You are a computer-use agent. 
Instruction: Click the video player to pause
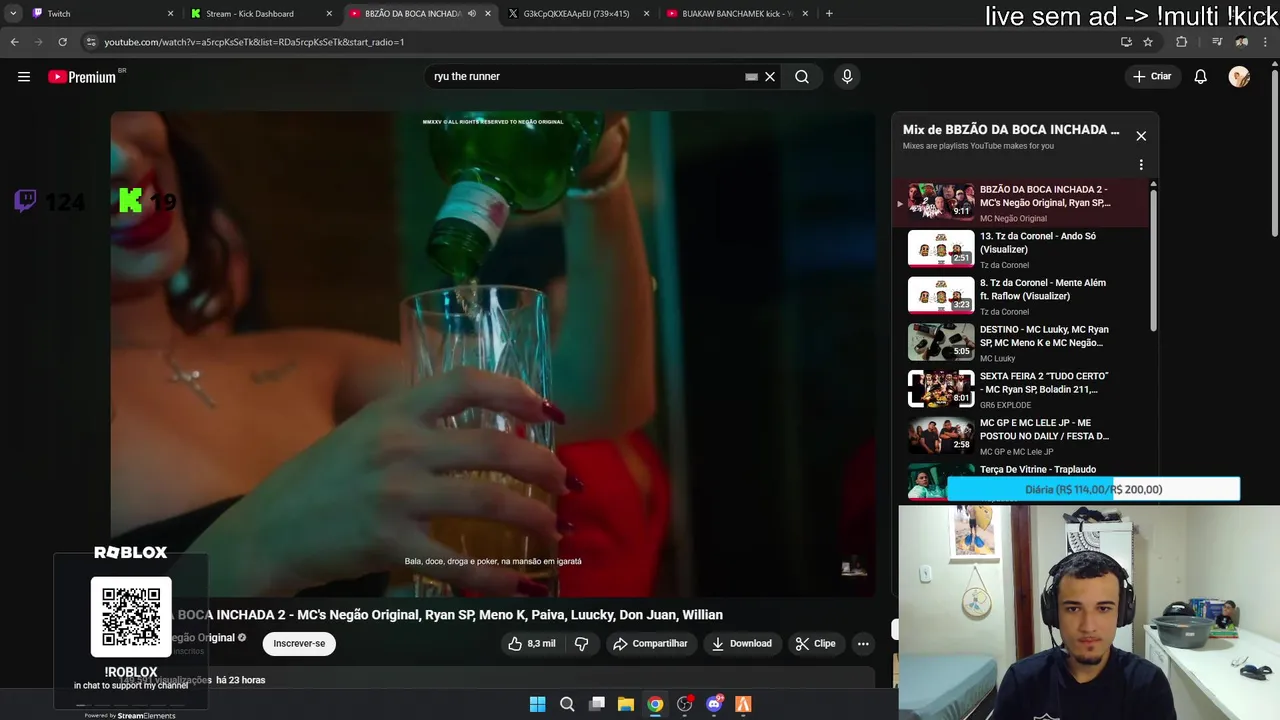(492, 354)
